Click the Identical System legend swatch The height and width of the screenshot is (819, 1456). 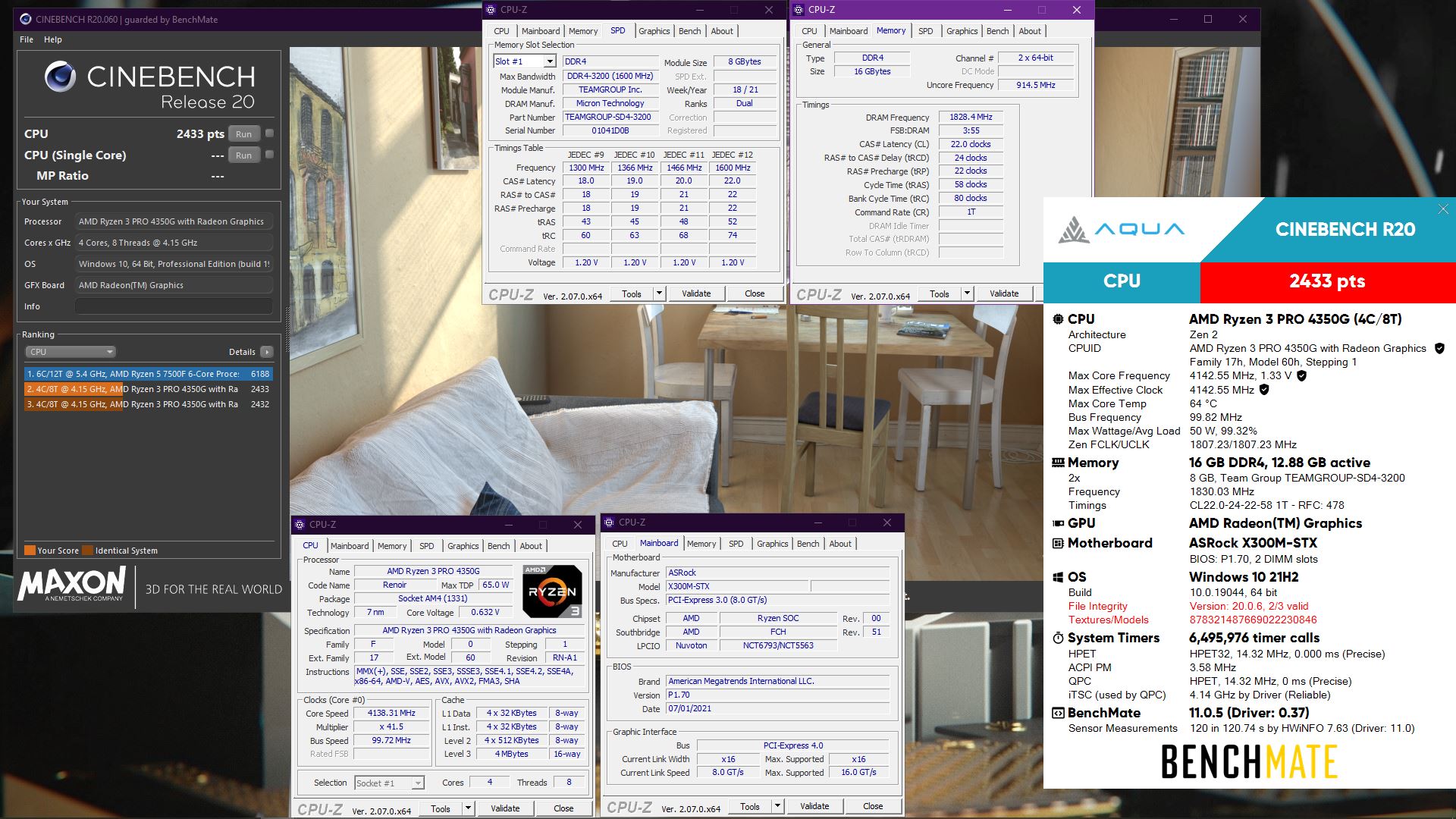point(88,551)
